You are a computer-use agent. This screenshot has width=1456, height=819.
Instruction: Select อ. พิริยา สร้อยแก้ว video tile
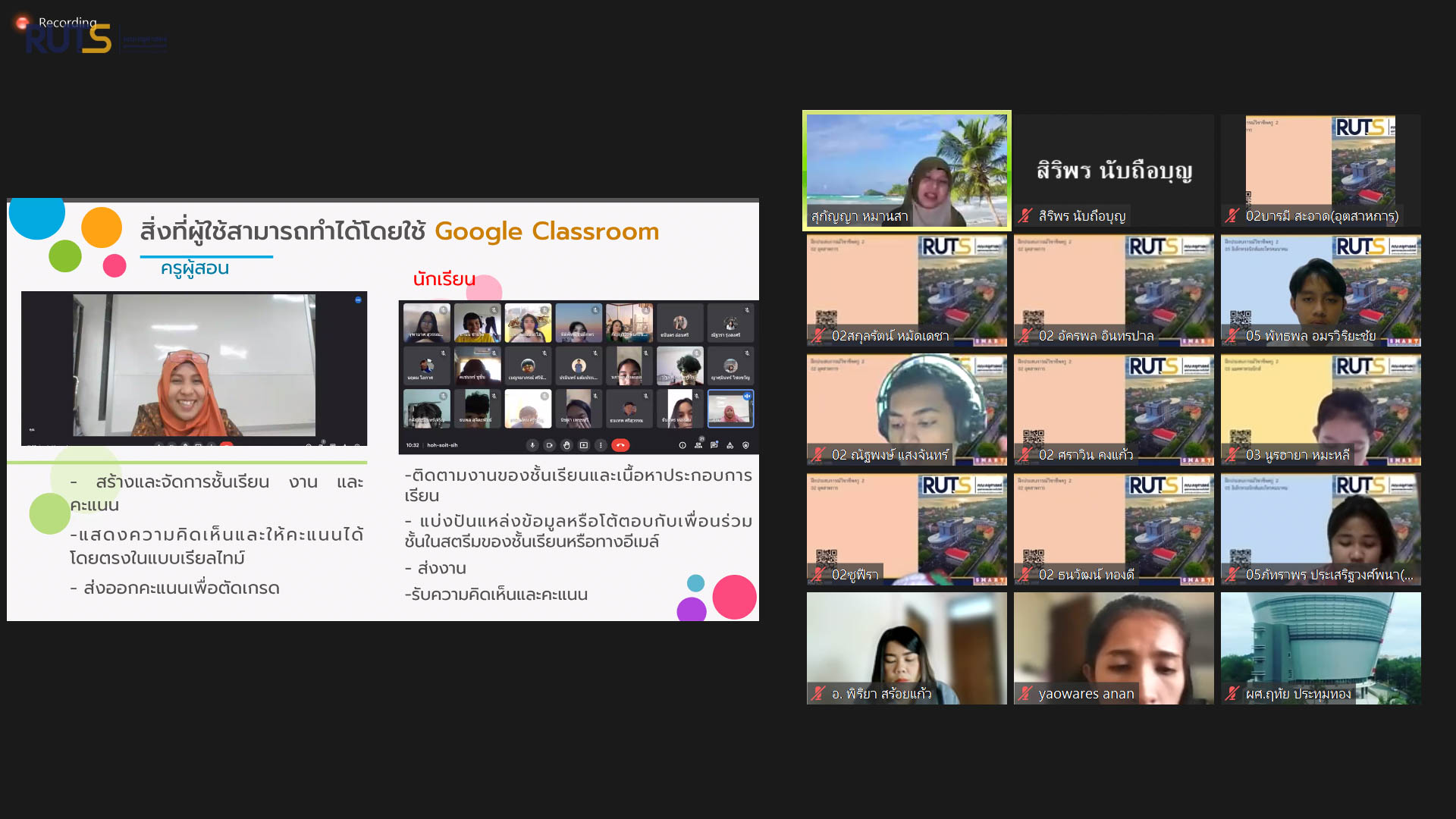click(x=907, y=648)
